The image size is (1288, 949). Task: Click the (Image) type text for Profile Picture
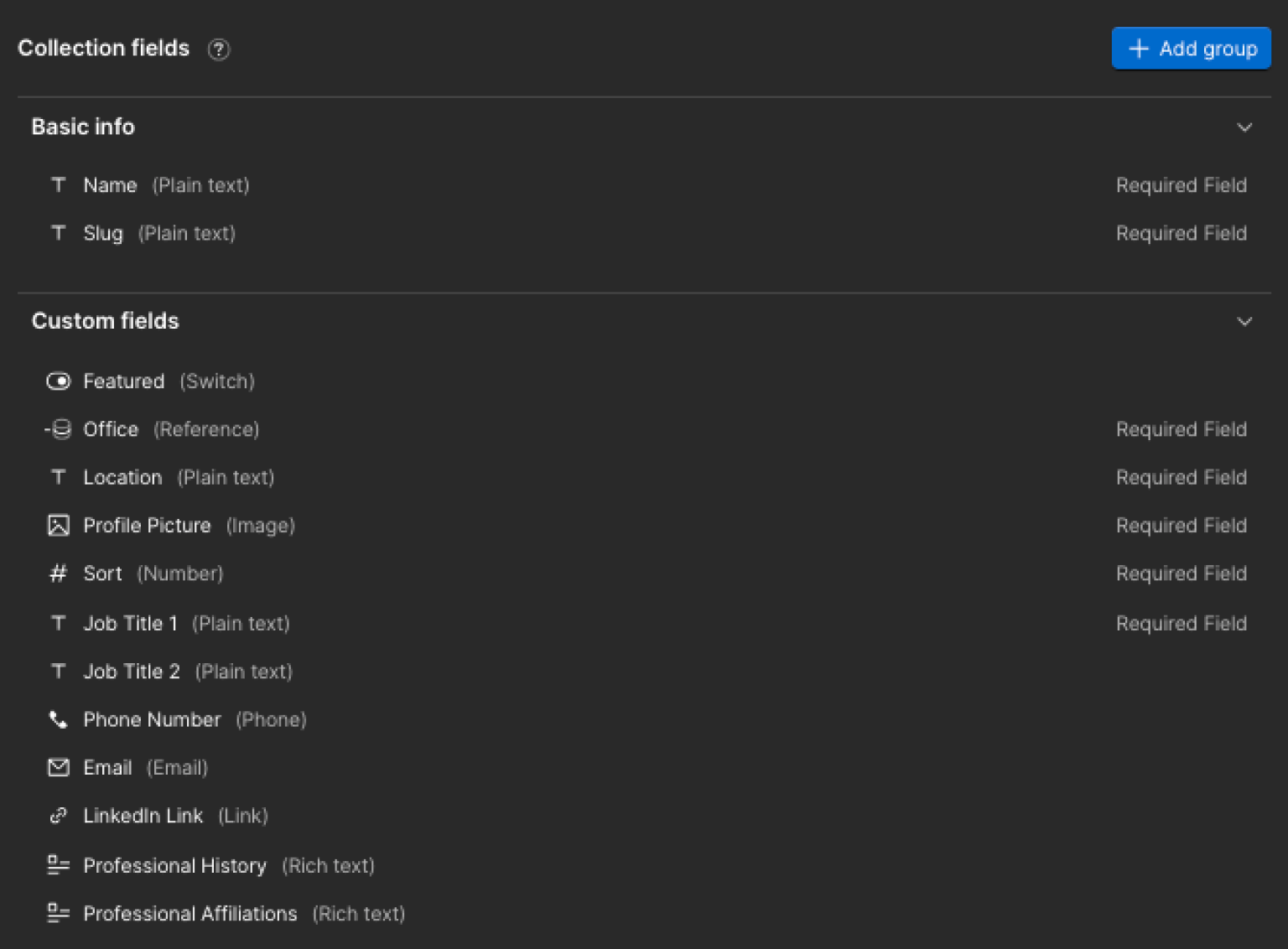(x=261, y=526)
